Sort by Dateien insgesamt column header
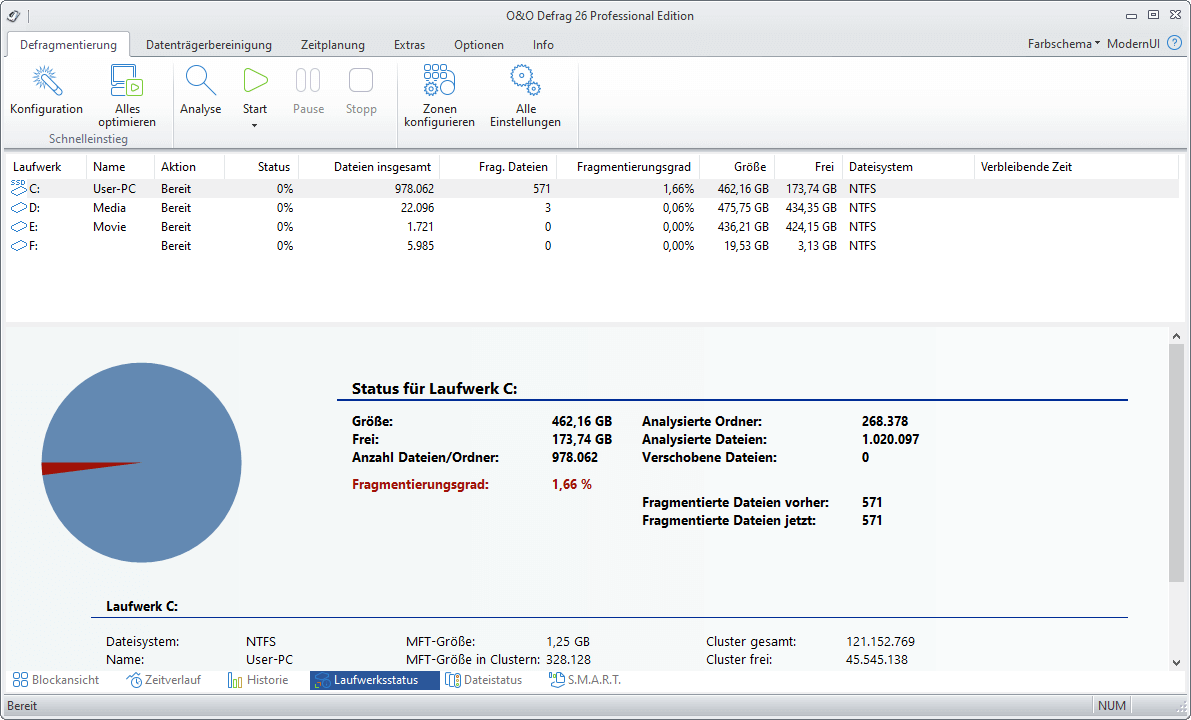 (x=369, y=166)
